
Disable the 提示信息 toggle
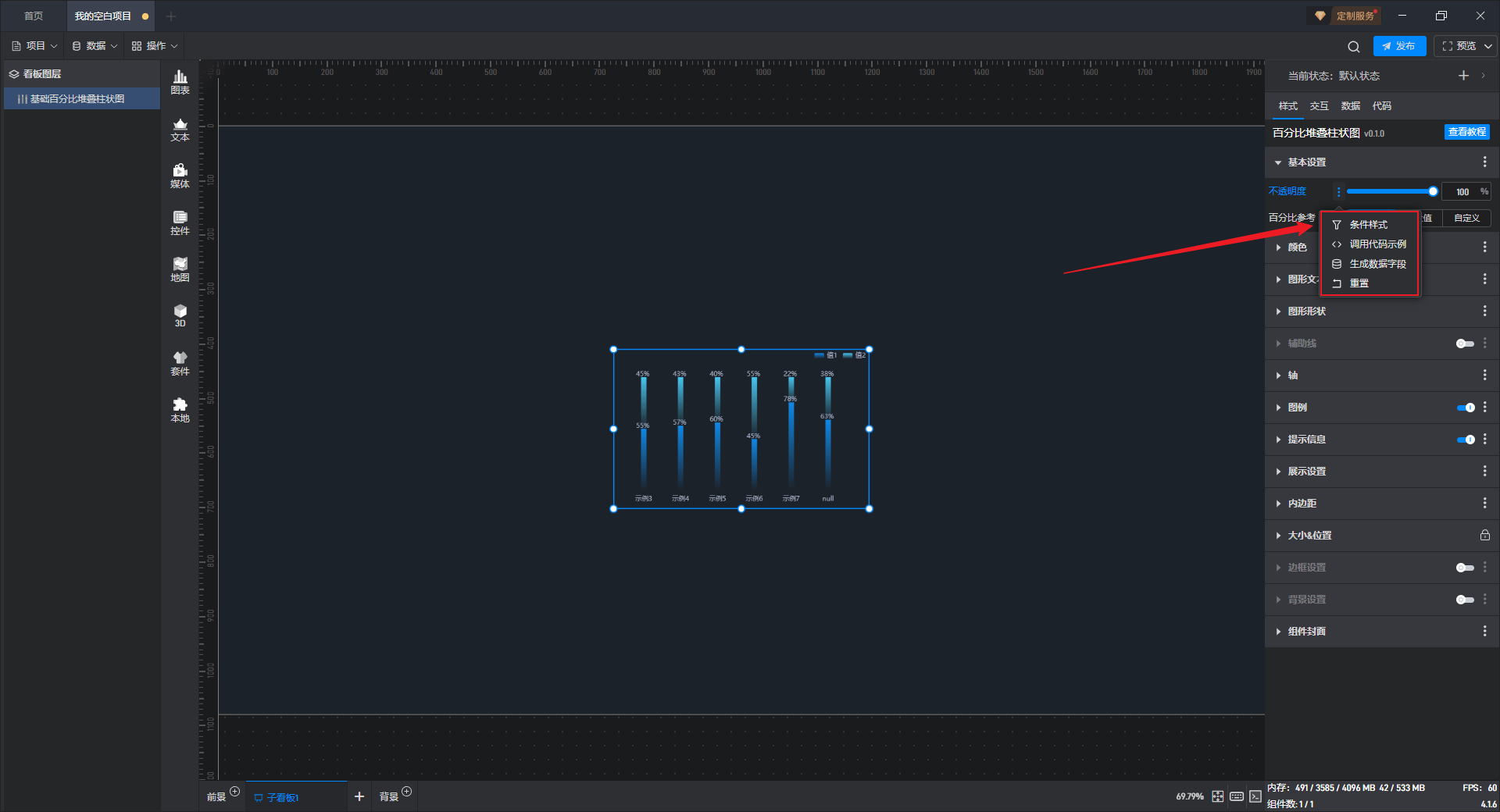[1465, 440]
